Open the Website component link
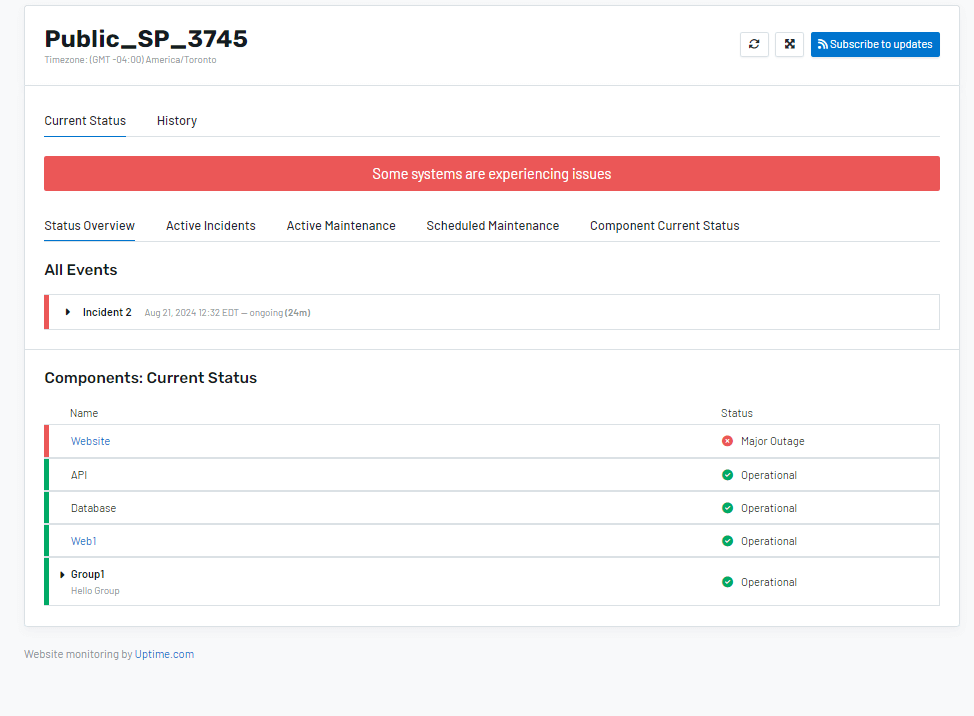This screenshot has width=974, height=716. pyautogui.click(x=90, y=441)
